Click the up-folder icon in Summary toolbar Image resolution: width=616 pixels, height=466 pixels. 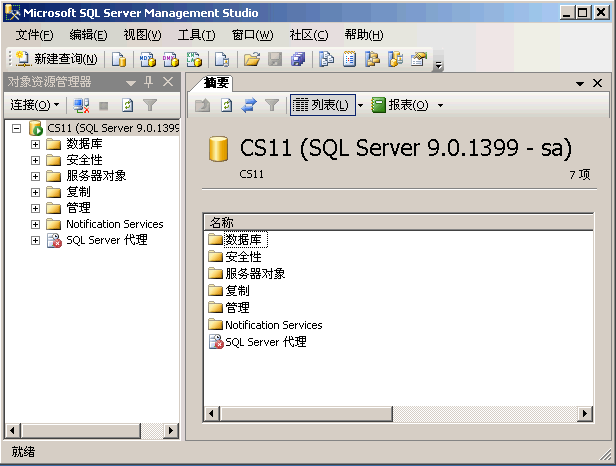[203, 105]
